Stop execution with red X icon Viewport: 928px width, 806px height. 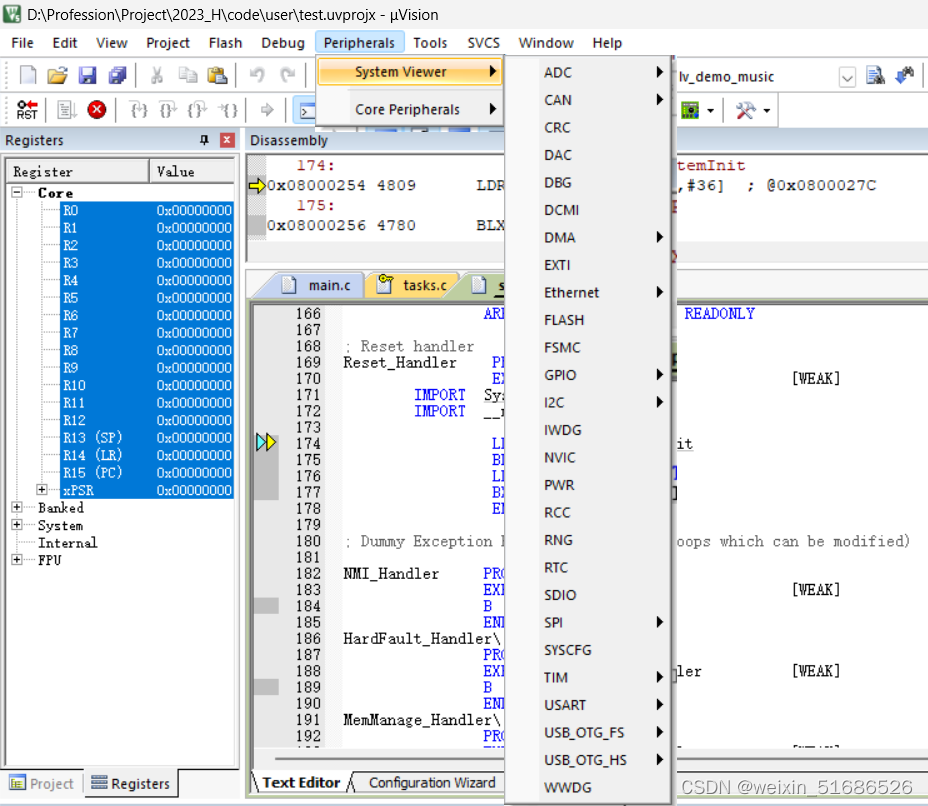[96, 109]
